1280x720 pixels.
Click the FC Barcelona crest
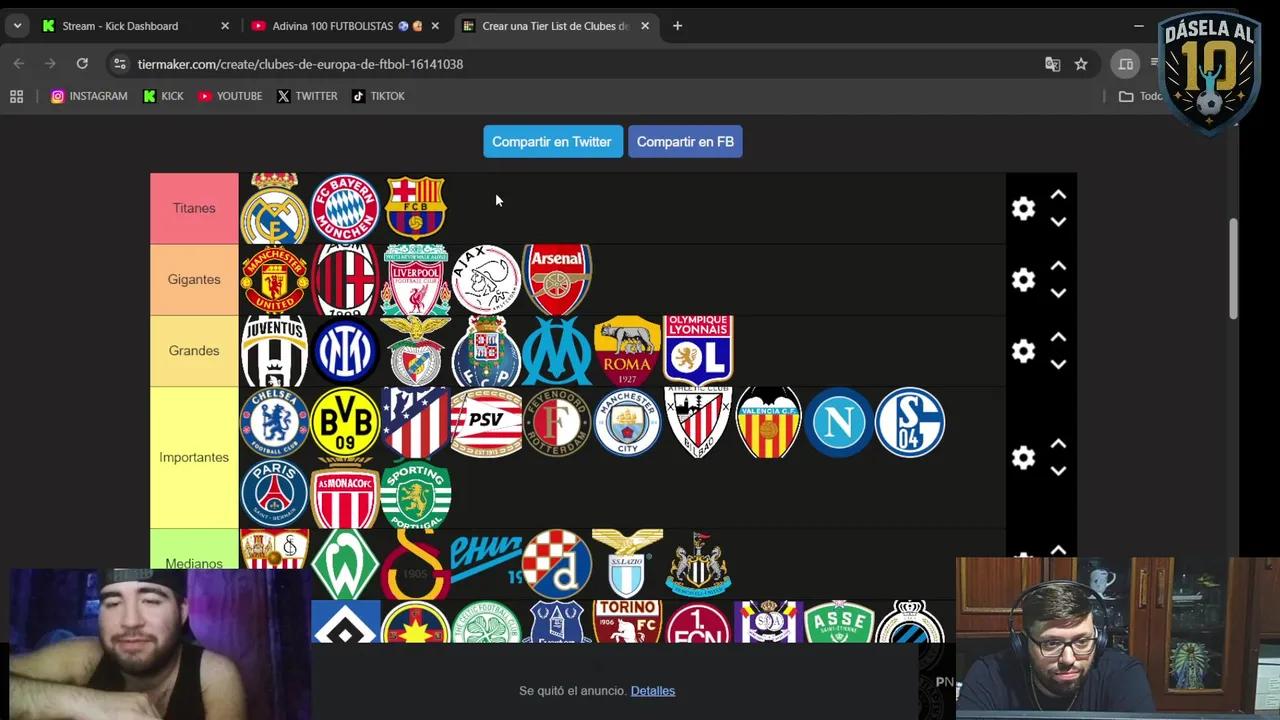pyautogui.click(x=416, y=207)
